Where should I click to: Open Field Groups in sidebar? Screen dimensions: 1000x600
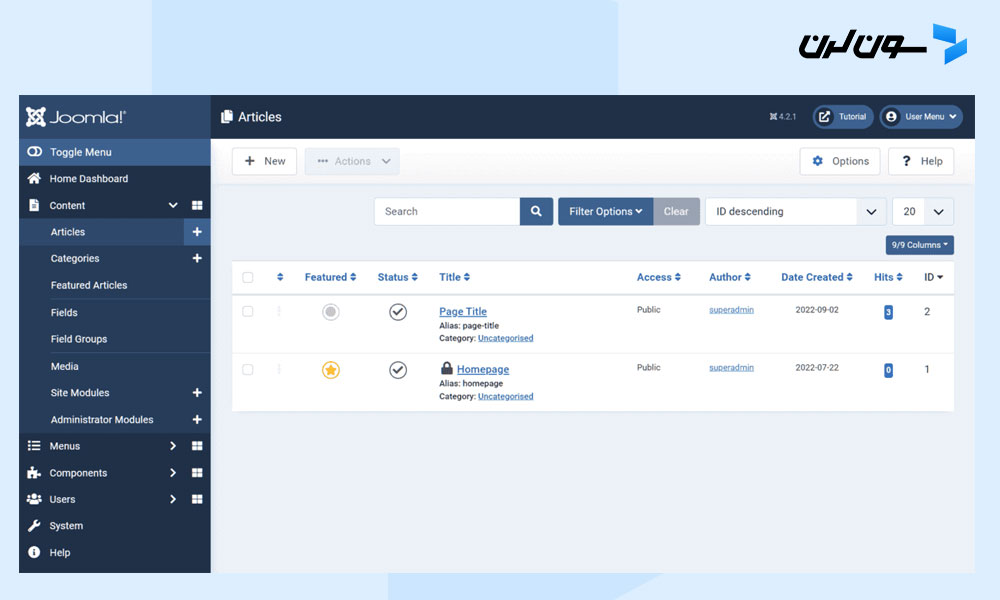(78, 339)
